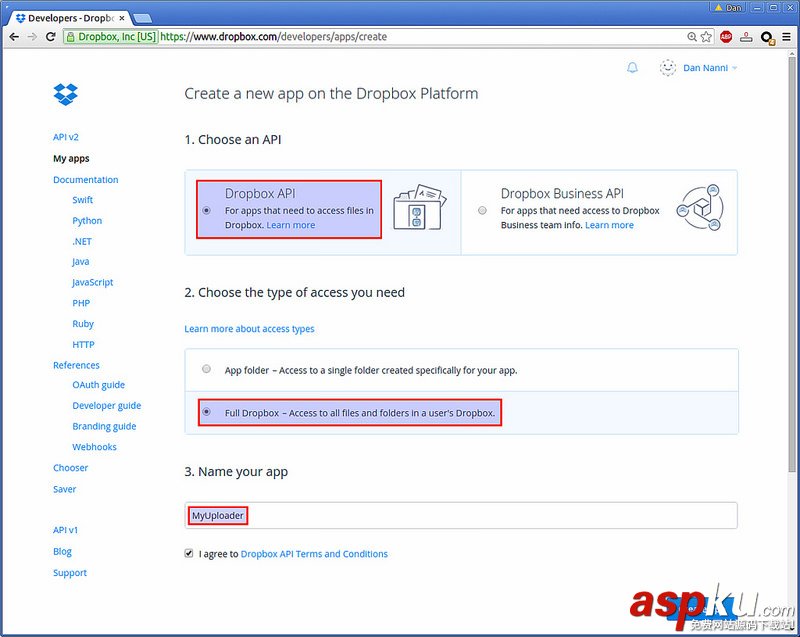800x637 pixels.
Task: Click Learn more about access types
Action: pyautogui.click(x=249, y=328)
